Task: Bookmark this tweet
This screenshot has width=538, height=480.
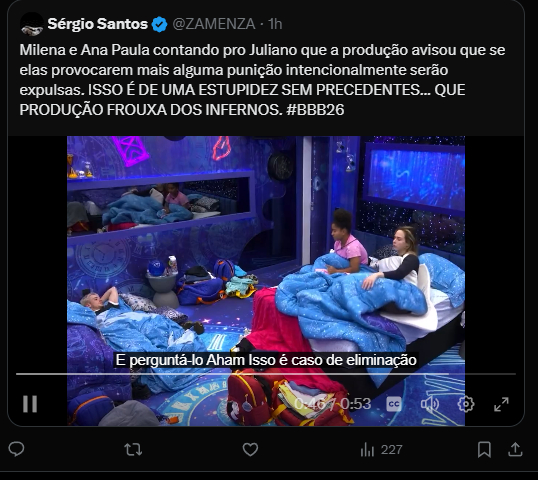Action: [484, 449]
